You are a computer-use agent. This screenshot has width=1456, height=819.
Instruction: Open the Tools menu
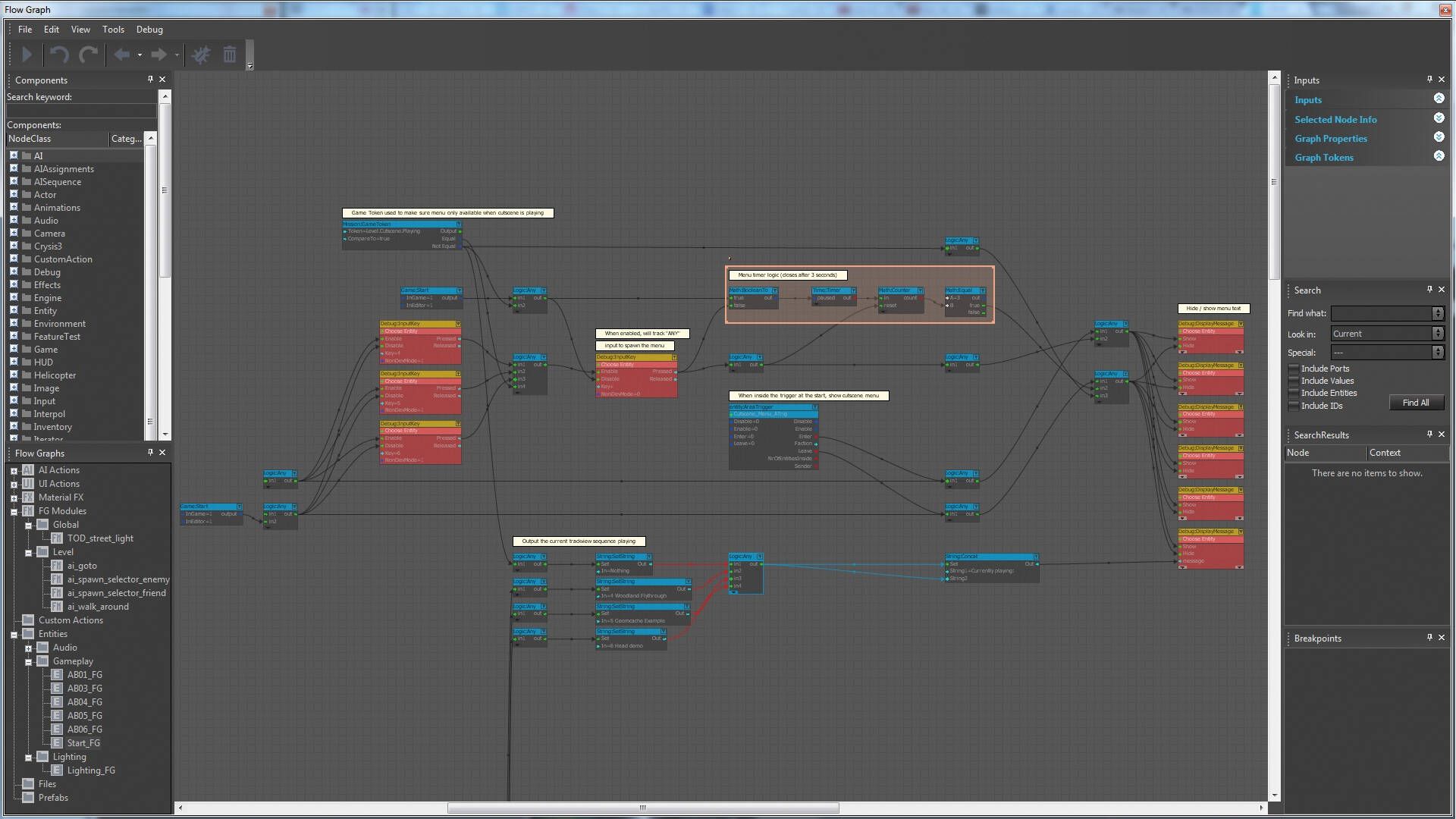coord(113,30)
